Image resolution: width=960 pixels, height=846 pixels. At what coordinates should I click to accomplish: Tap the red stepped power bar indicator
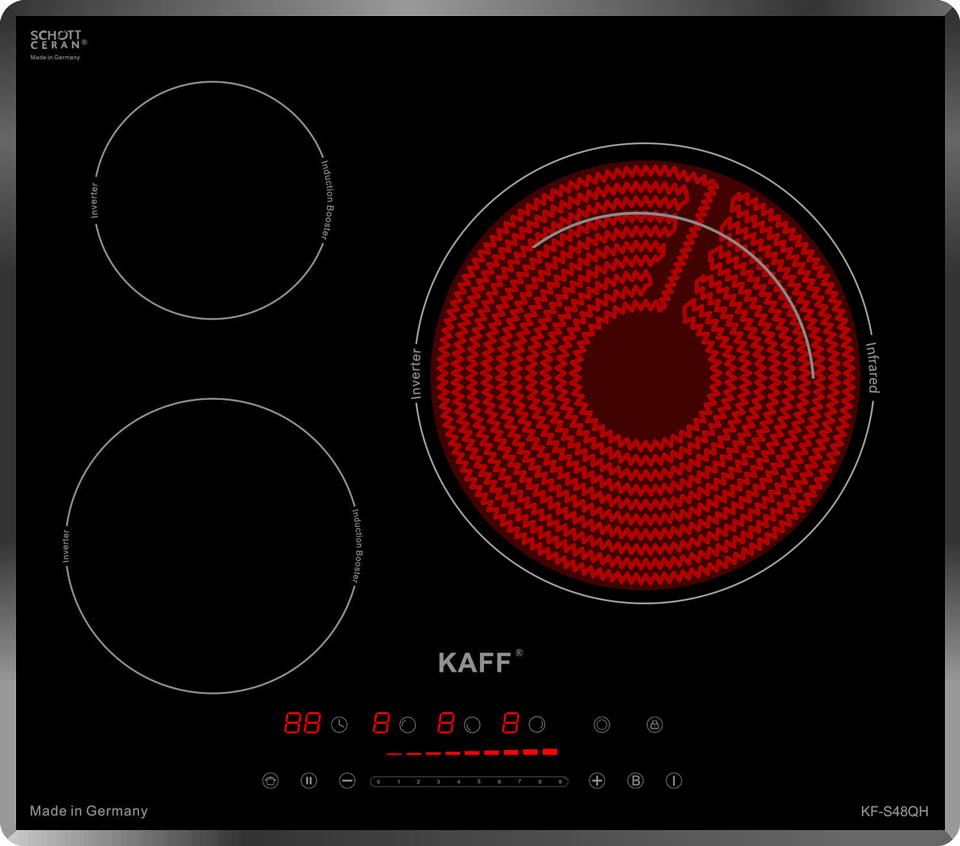click(x=472, y=752)
